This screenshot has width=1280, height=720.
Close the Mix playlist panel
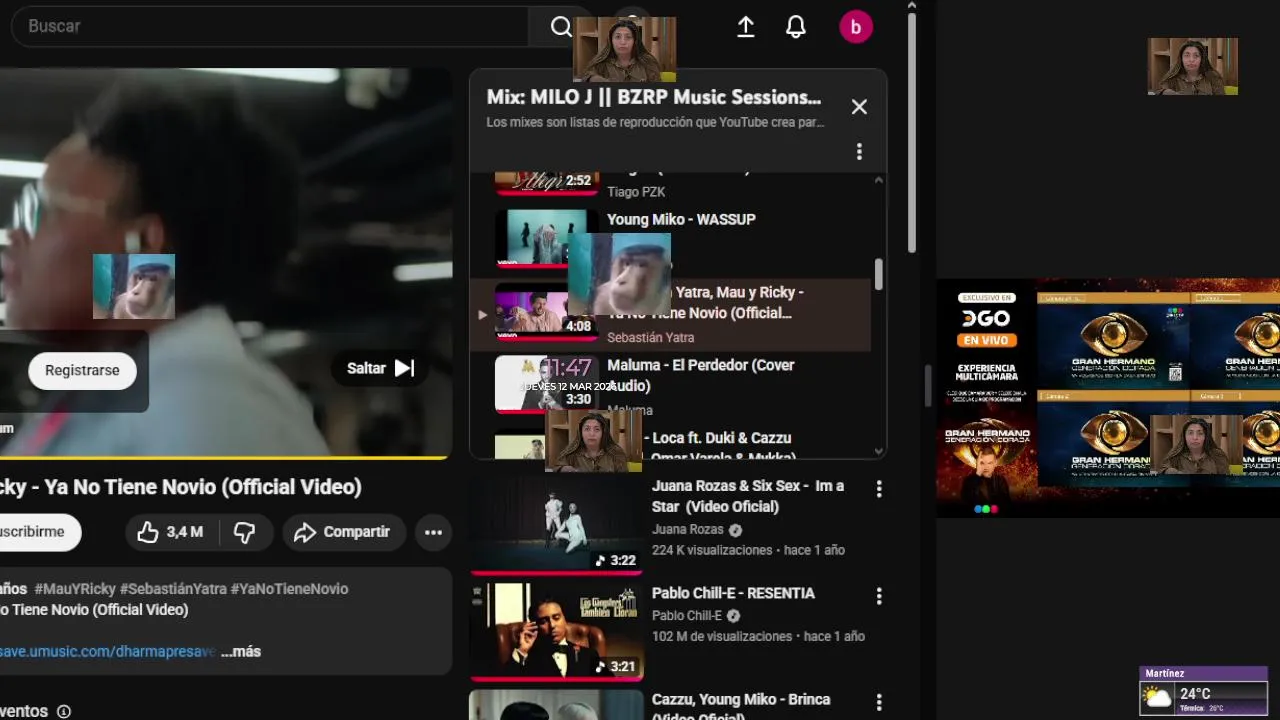pyautogui.click(x=859, y=107)
